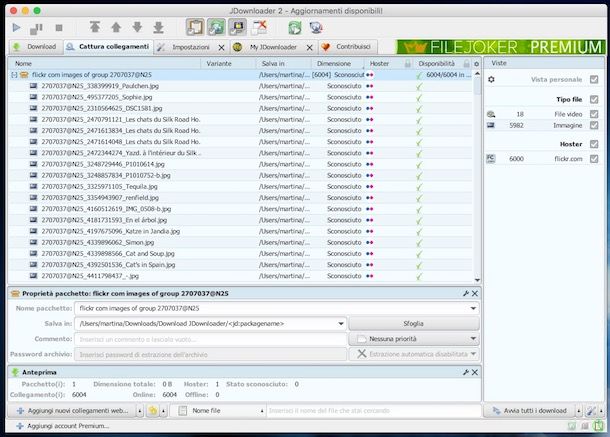Click the stop downloads icon
This screenshot has width=610, height=437.
click(59, 28)
